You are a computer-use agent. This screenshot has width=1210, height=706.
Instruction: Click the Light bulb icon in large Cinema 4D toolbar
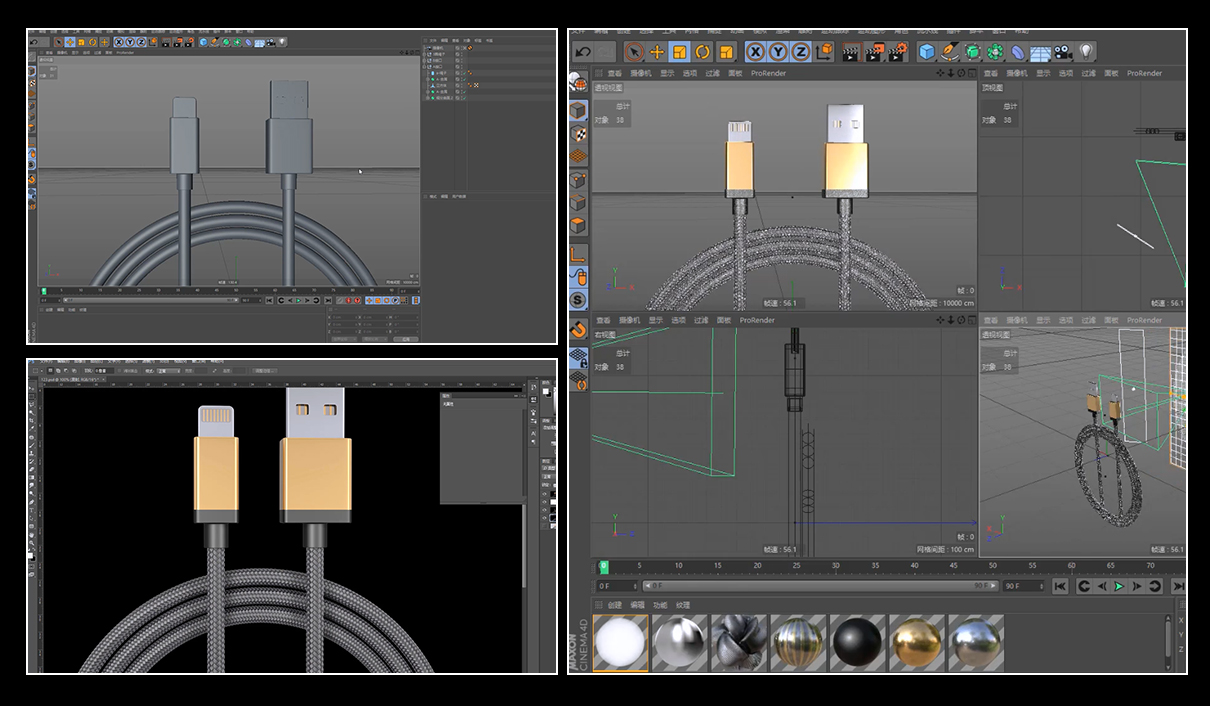point(1086,51)
